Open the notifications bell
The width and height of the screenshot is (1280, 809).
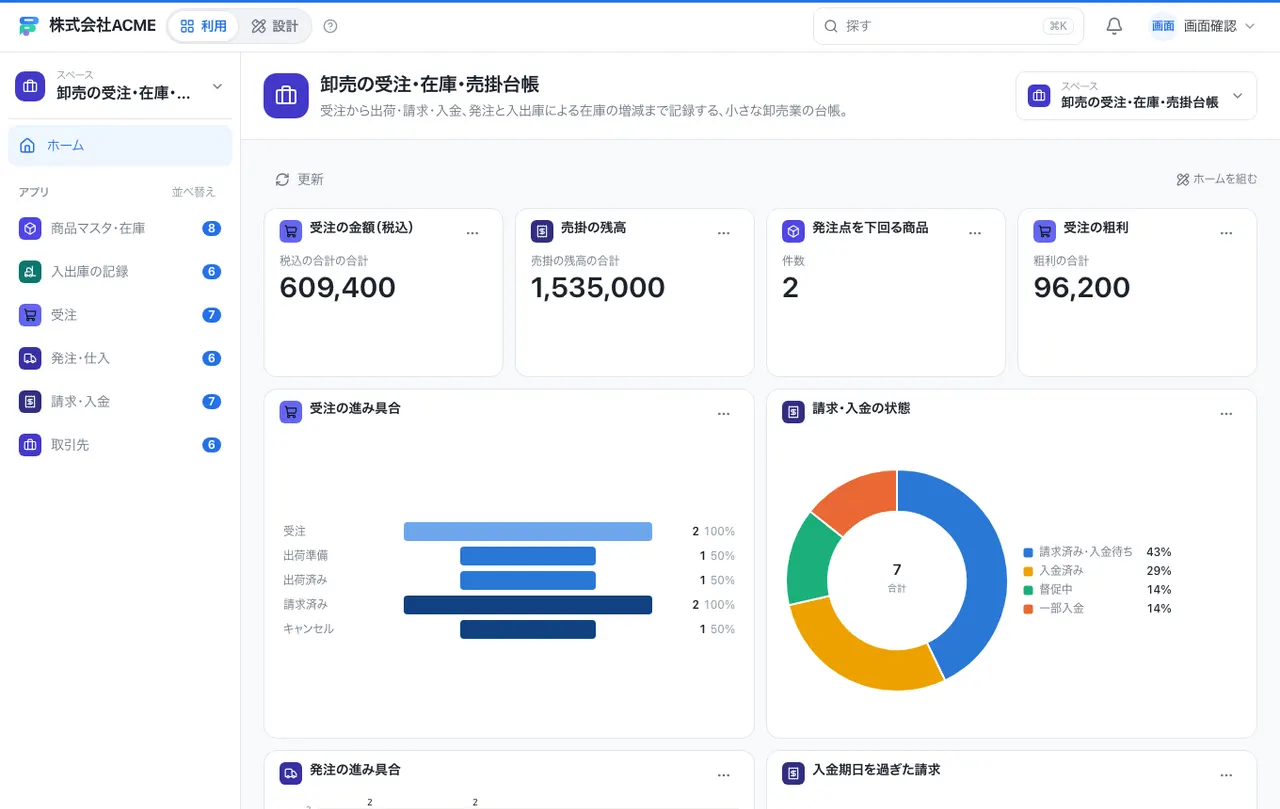(x=1114, y=26)
